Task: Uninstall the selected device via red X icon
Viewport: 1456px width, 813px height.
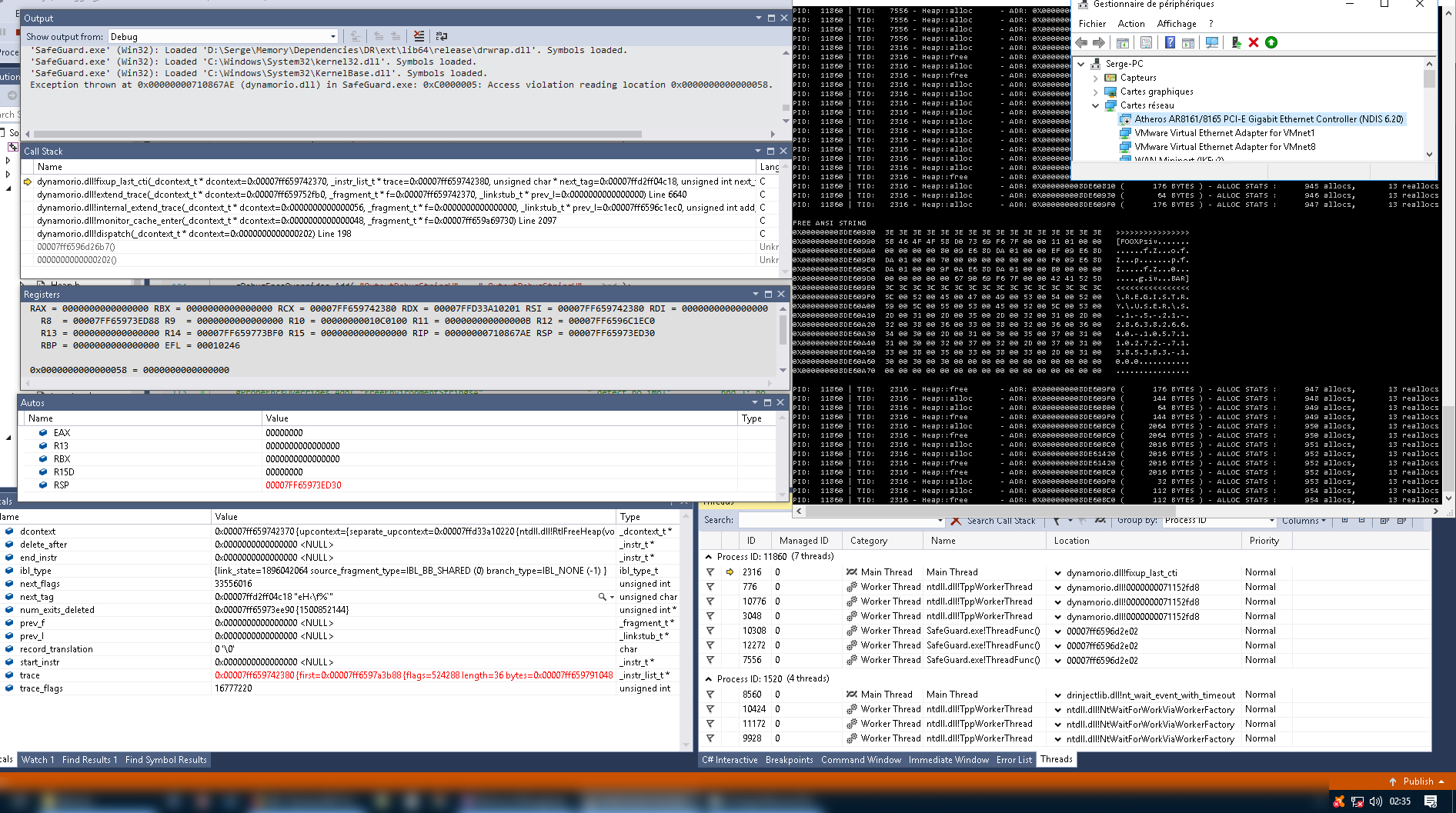Action: (1252, 42)
